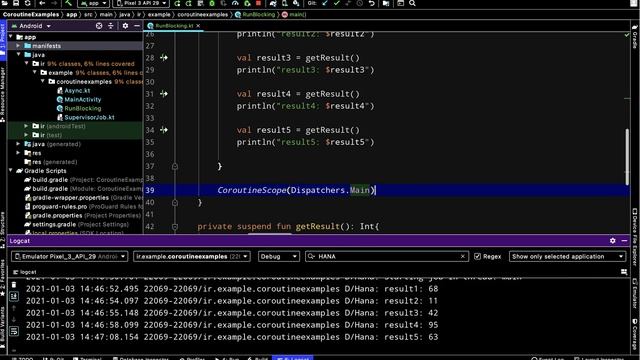The width and height of the screenshot is (640, 360).
Task: Open the Gradle side tab
Action: (635, 37)
